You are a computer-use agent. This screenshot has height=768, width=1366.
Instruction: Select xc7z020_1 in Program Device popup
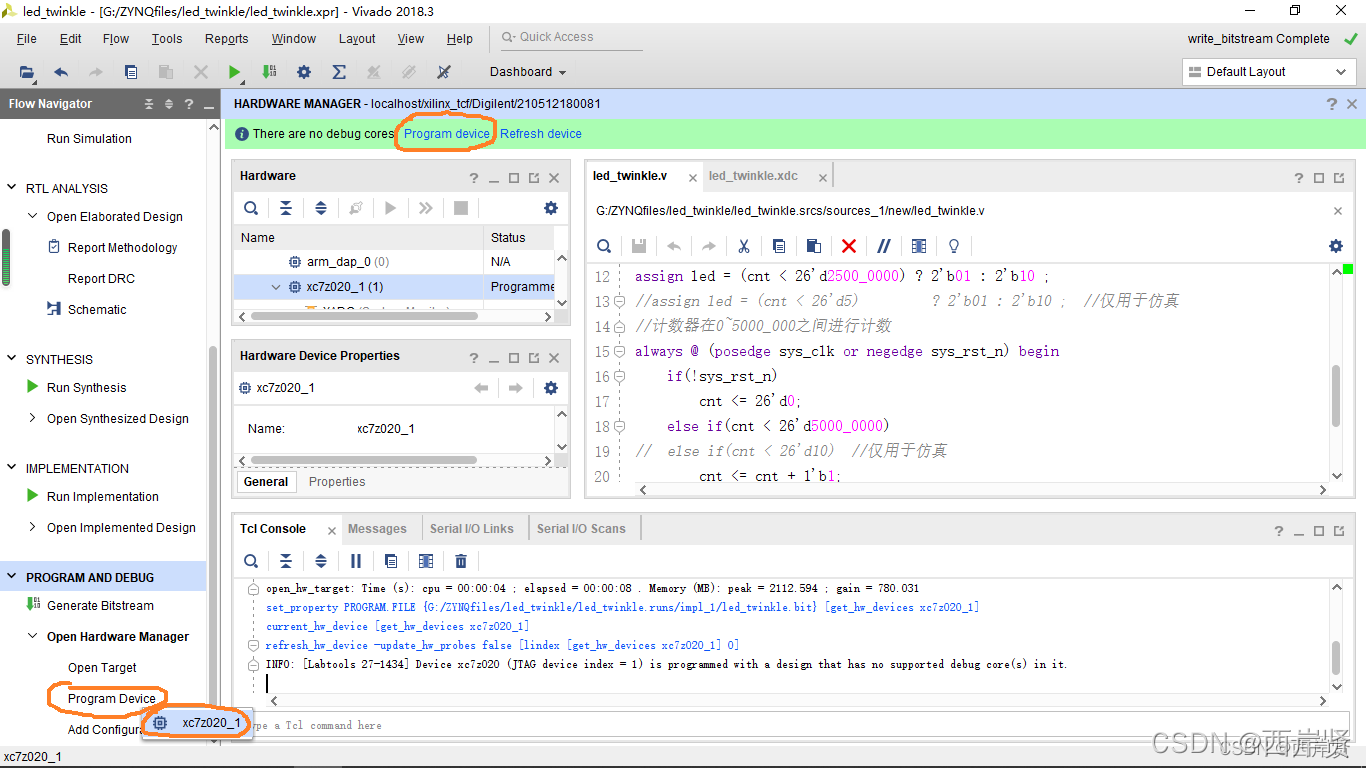196,723
